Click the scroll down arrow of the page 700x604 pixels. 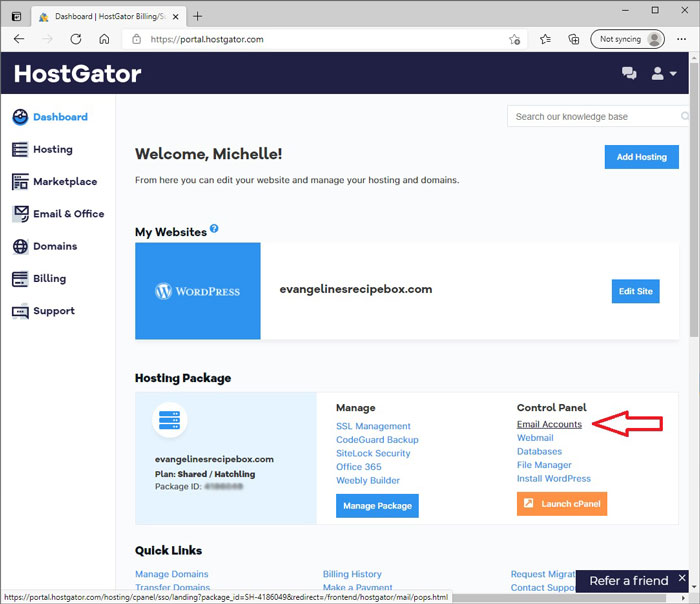pyautogui.click(x=694, y=587)
